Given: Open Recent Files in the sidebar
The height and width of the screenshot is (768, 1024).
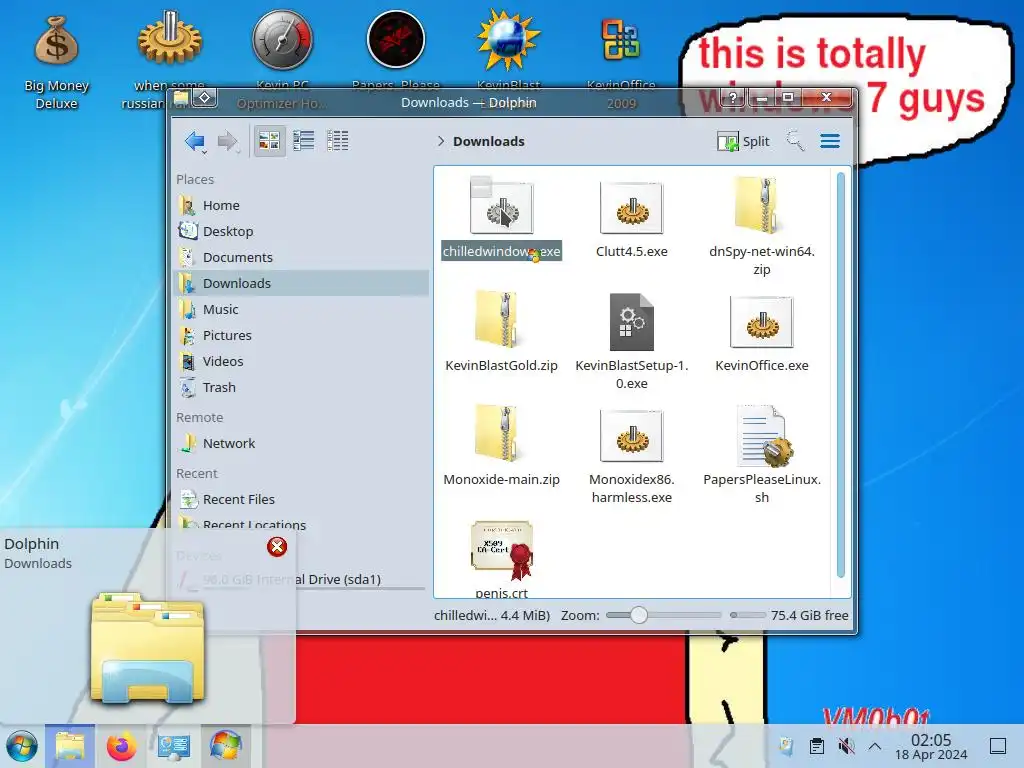Looking at the screenshot, I should coord(302,500).
